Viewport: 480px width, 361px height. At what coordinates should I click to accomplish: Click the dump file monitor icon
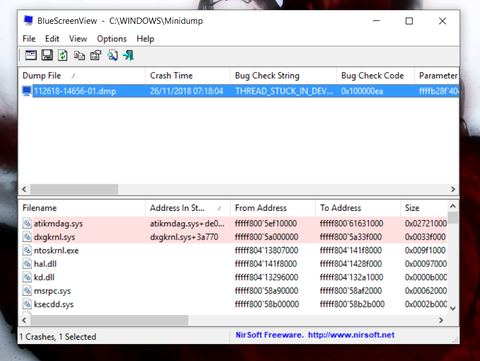point(27,91)
